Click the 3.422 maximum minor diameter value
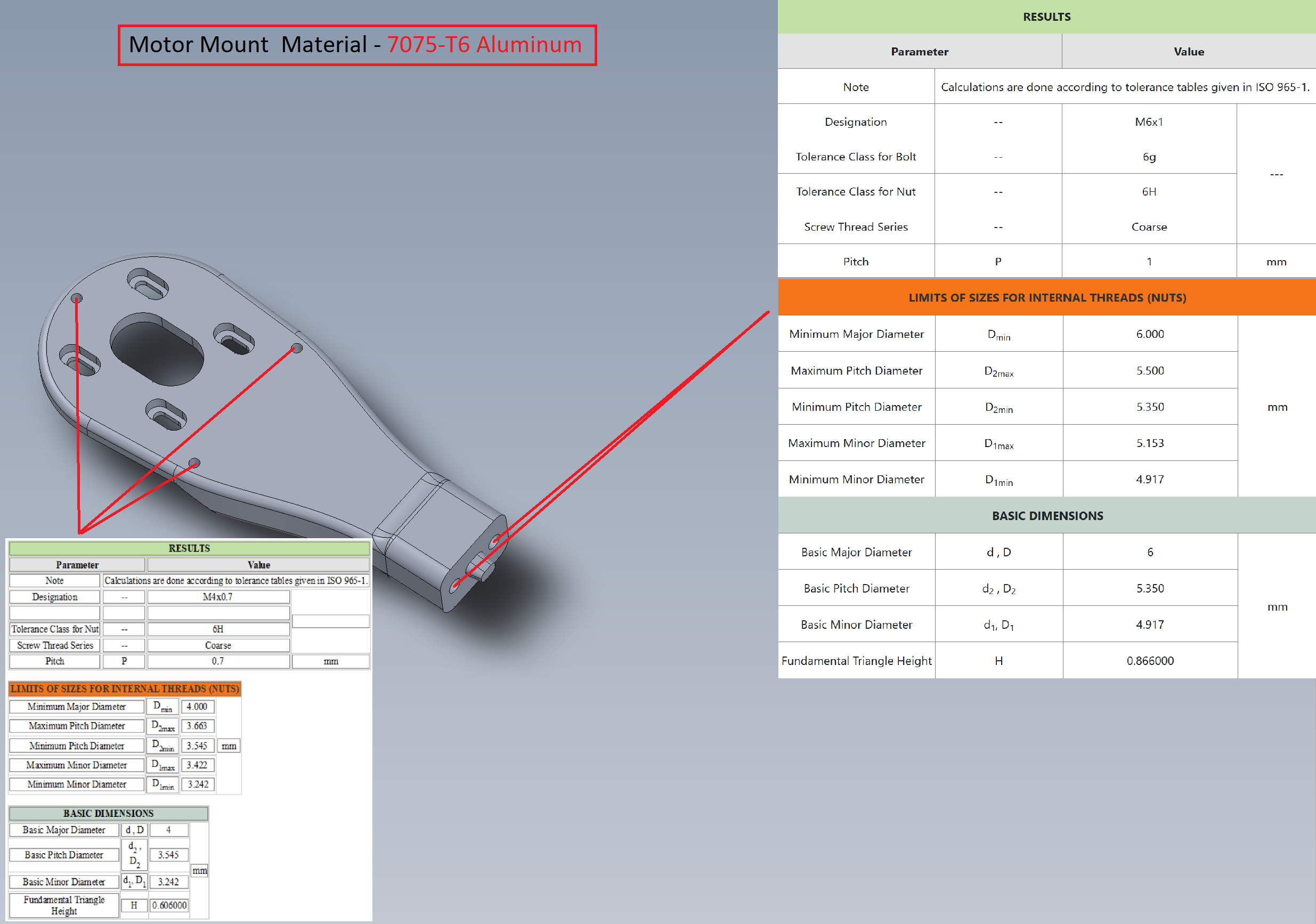The image size is (1316, 924). coord(197,765)
